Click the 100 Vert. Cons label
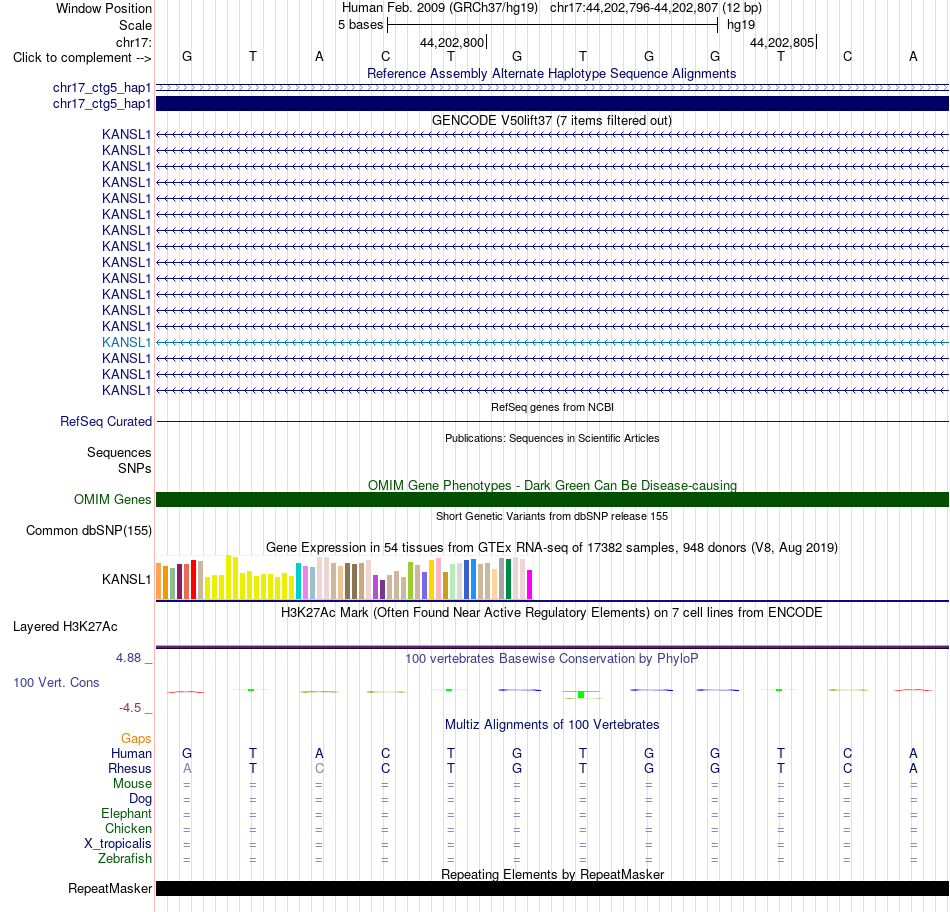 [x=56, y=682]
